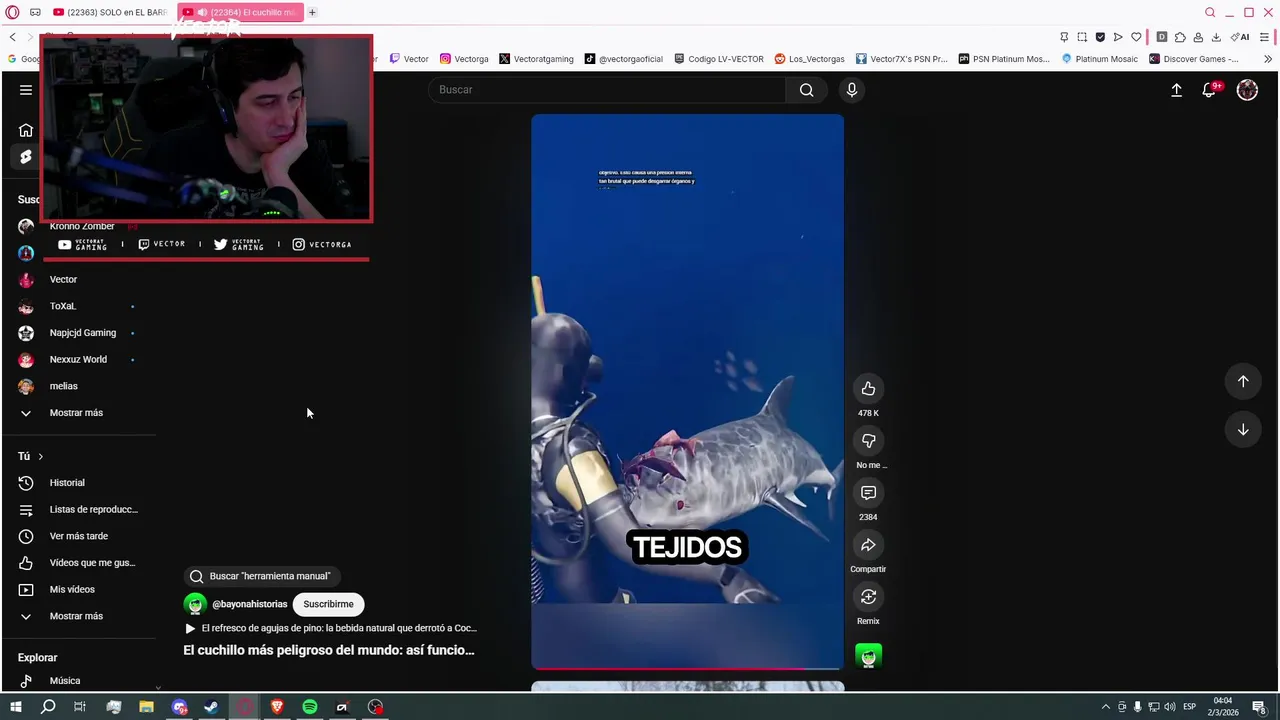Open the Codigo LV-VECTOR bookmark
Screen dimensions: 1280x720
coord(719,59)
